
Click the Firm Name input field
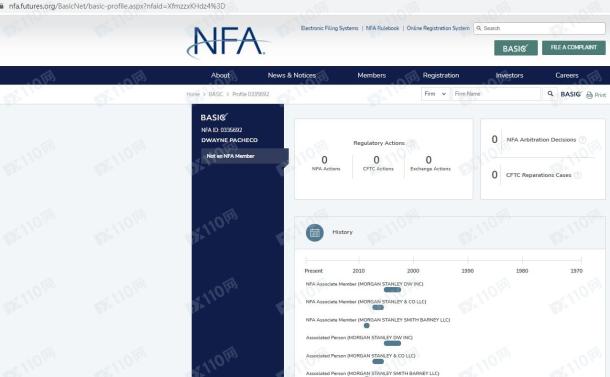496,94
